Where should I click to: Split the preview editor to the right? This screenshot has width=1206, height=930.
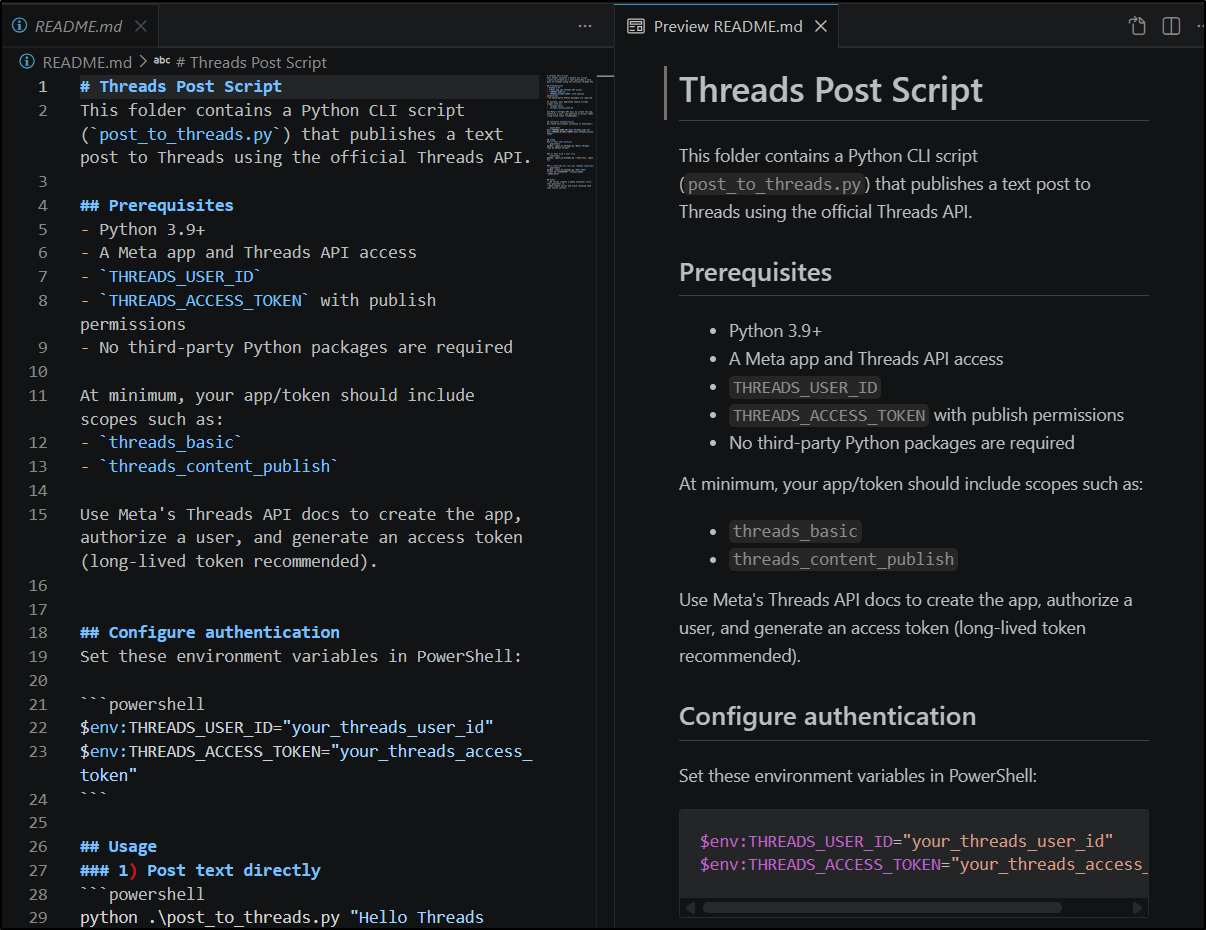coord(1171,27)
